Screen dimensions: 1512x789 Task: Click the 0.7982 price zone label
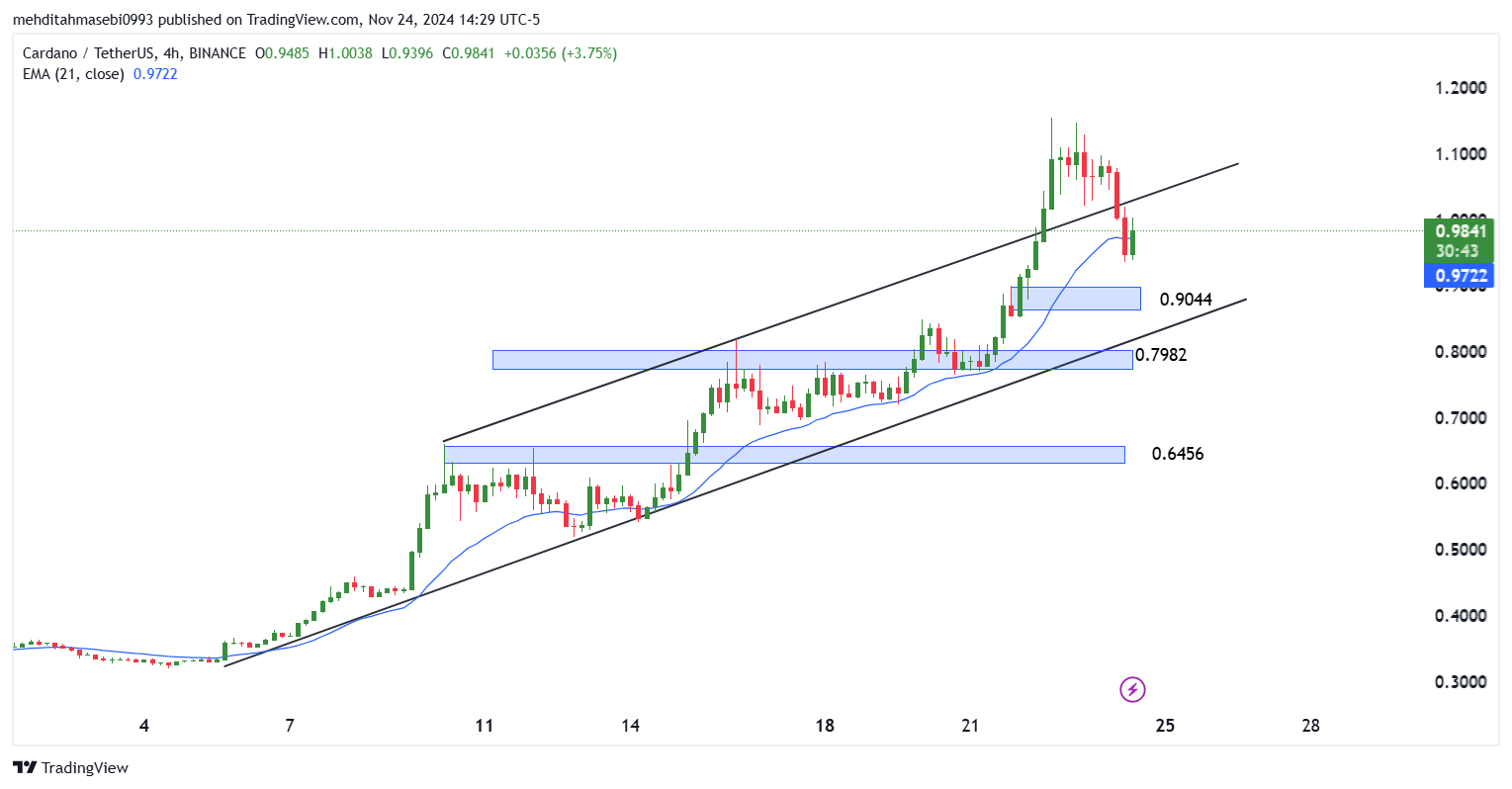tap(1161, 355)
